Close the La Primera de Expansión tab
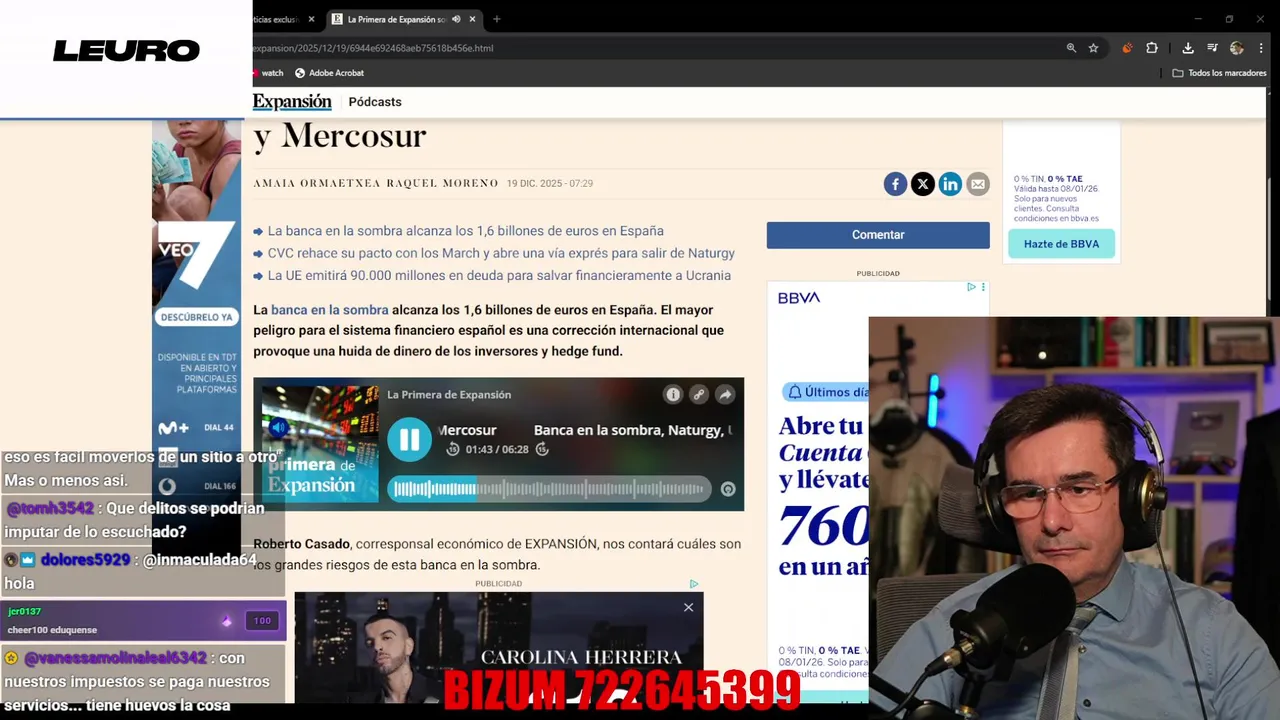The image size is (1280, 720). point(473,19)
